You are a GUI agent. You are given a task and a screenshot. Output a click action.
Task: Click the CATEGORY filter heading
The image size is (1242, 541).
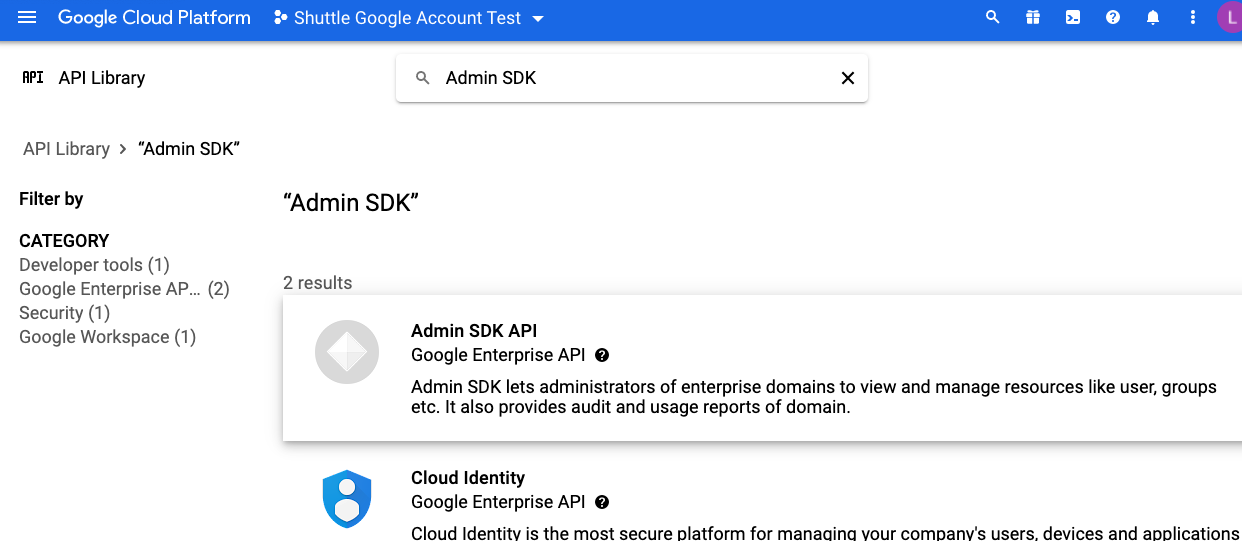[64, 241]
